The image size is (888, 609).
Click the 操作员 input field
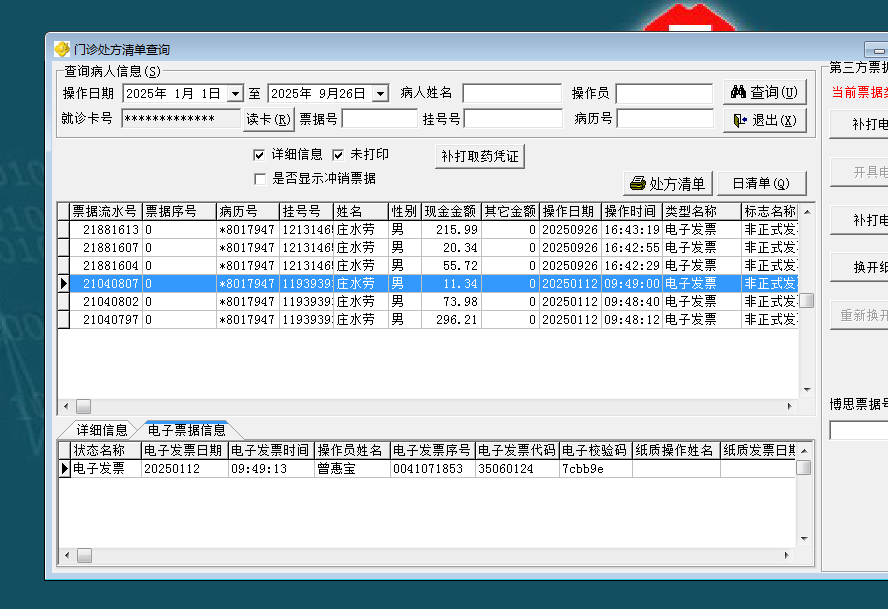pos(664,93)
